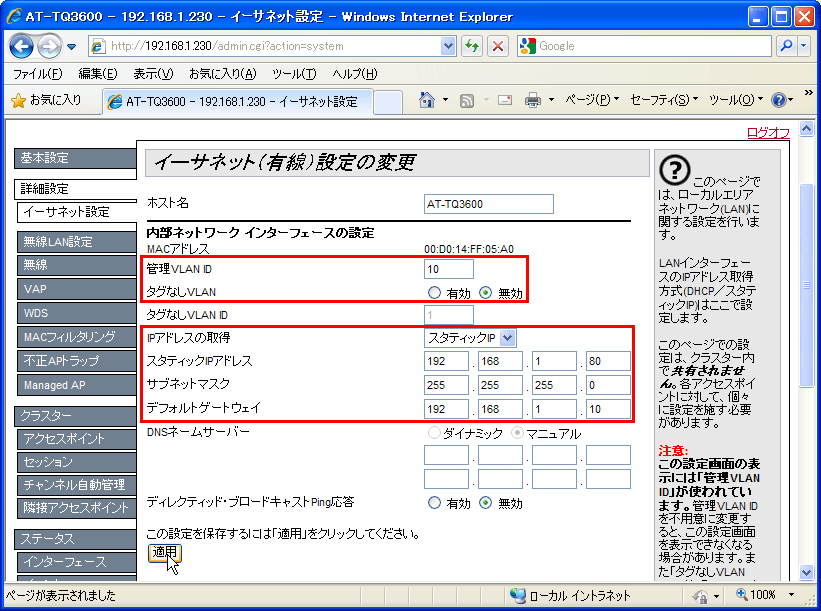Screen dimensions: 821x611
Task: Go forward with the browser Forward arrow
Action: [49, 47]
